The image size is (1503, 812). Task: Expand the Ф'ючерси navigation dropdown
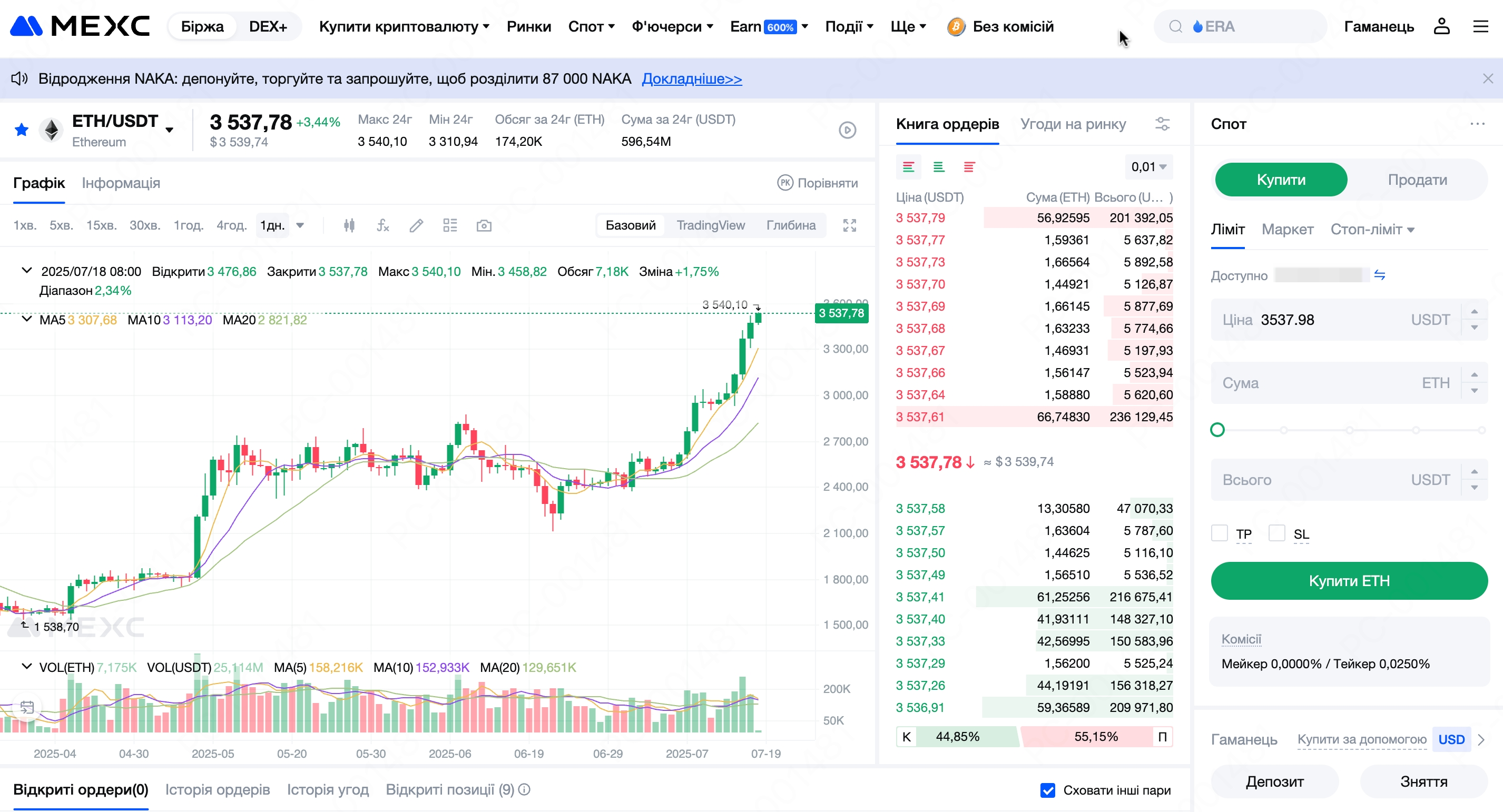point(672,26)
